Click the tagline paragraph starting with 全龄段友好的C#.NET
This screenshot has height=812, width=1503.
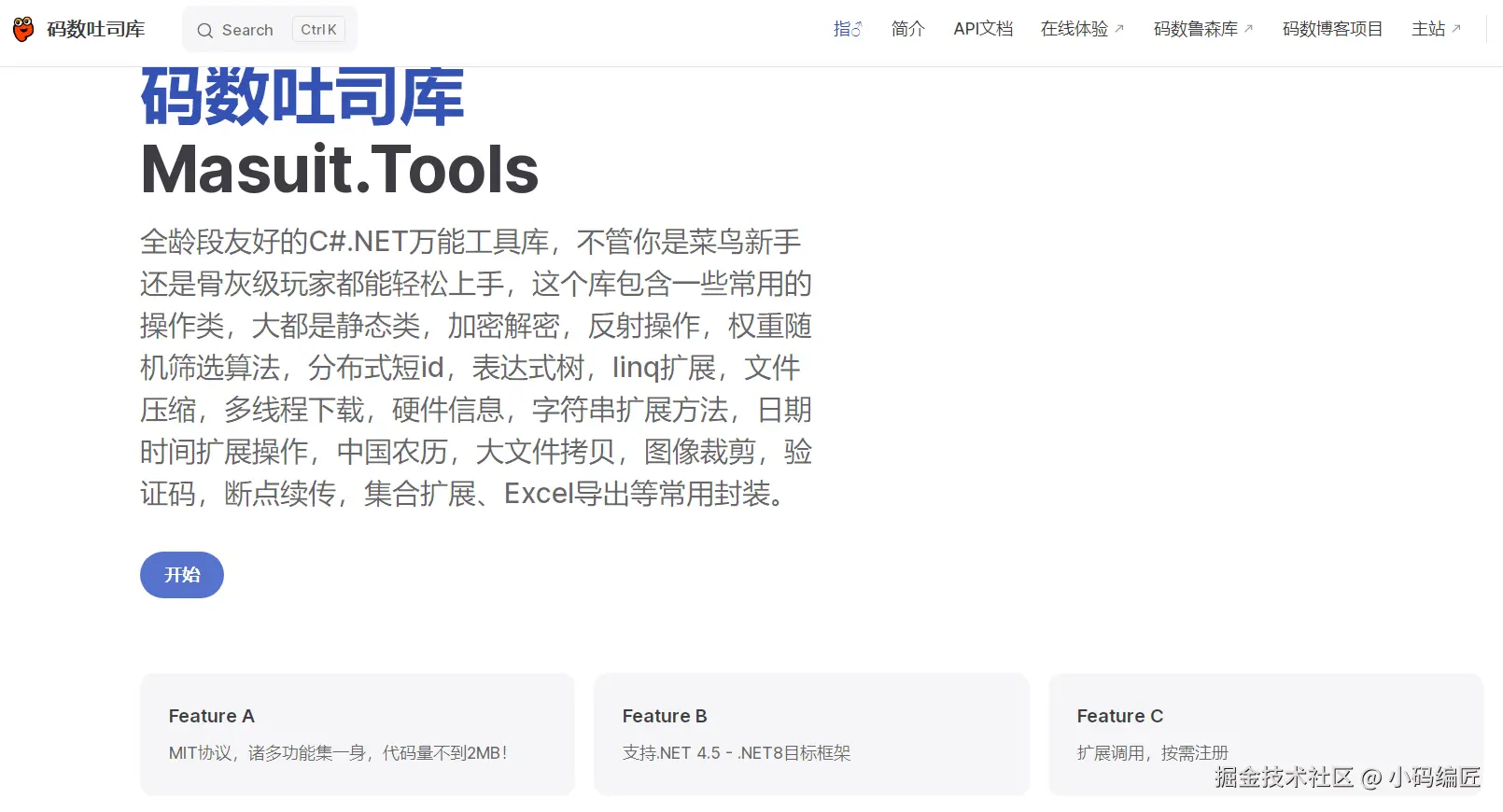pos(476,368)
